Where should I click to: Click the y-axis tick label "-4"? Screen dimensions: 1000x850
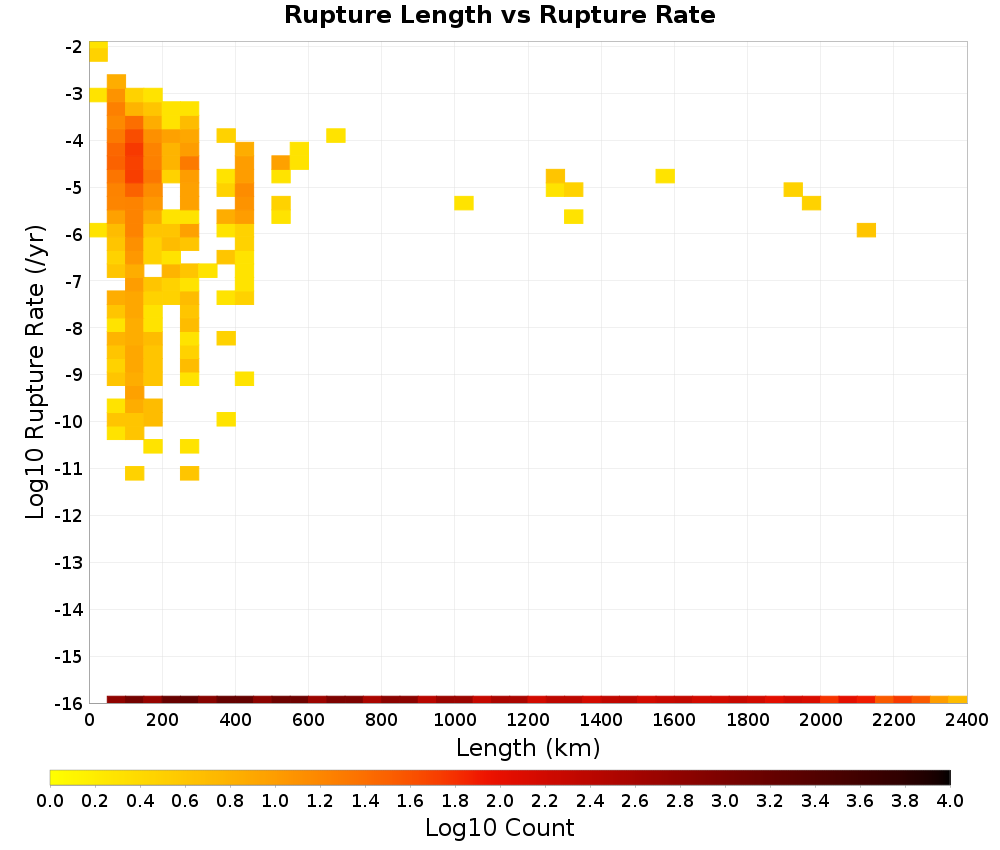[x=73, y=141]
